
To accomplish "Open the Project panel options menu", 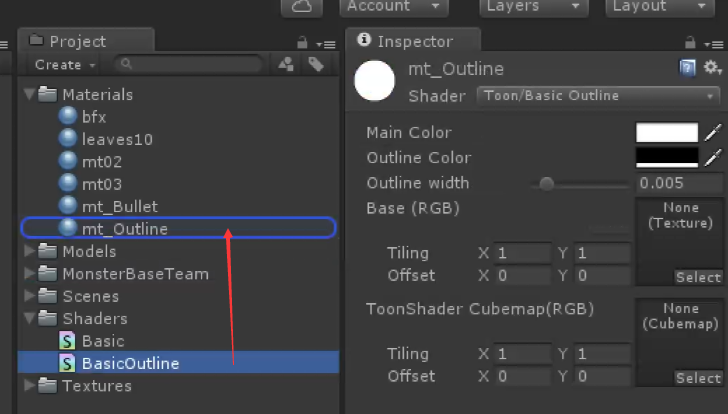I will point(326,45).
